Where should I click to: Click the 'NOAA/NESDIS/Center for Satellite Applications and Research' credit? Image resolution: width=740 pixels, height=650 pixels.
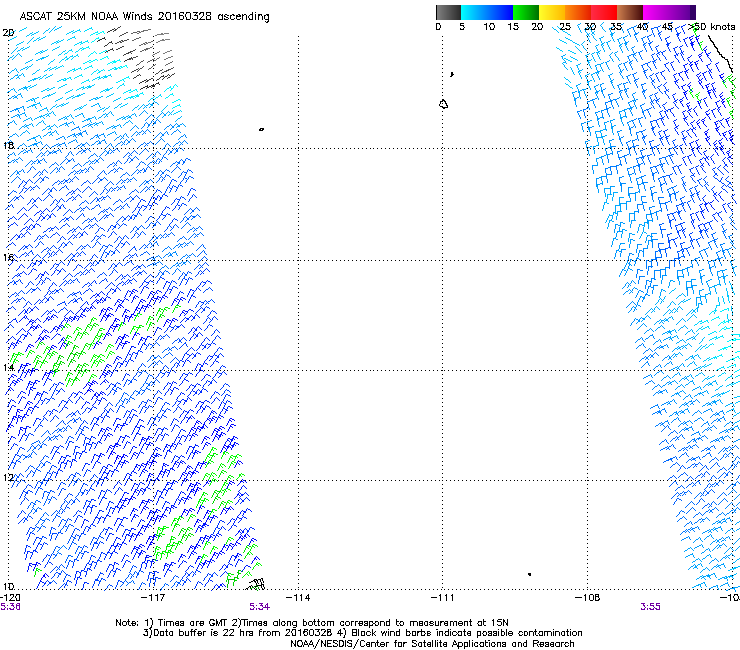tap(432, 644)
